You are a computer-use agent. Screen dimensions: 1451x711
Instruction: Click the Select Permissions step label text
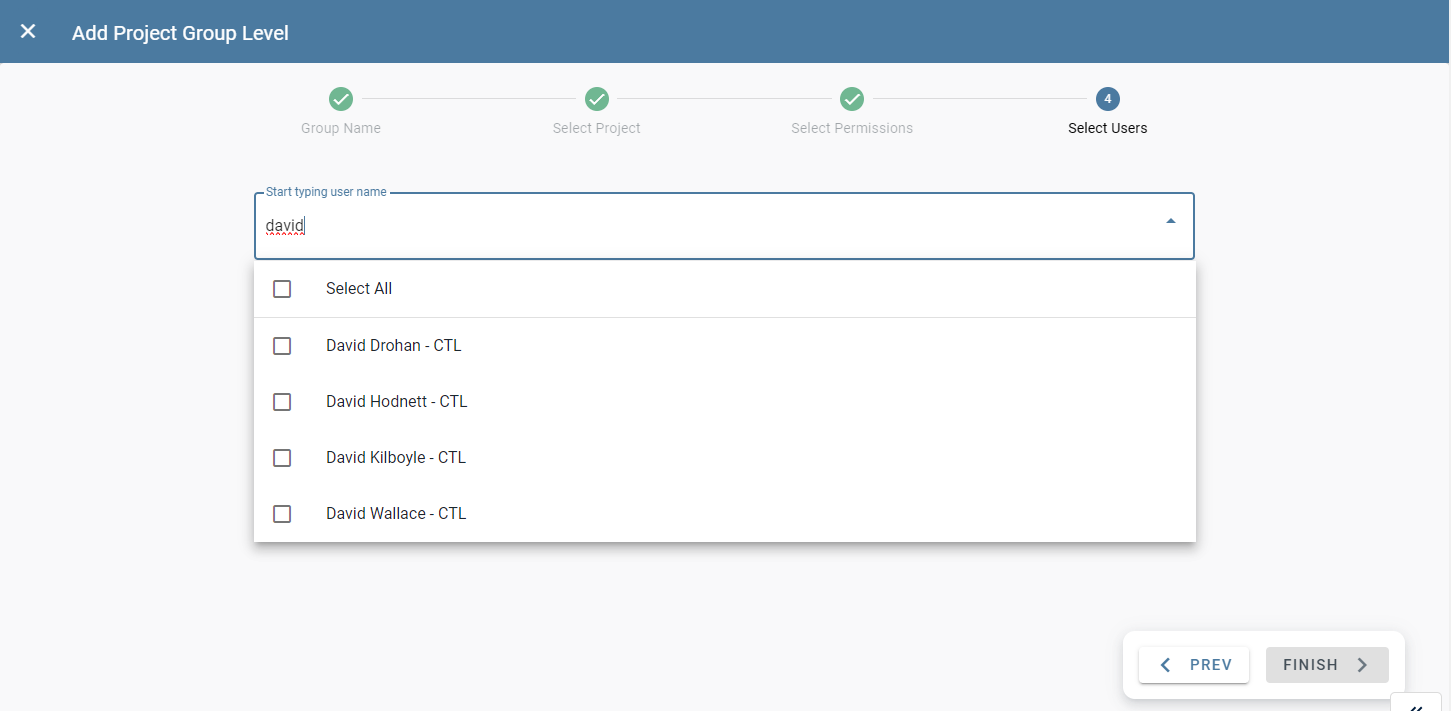tap(852, 127)
